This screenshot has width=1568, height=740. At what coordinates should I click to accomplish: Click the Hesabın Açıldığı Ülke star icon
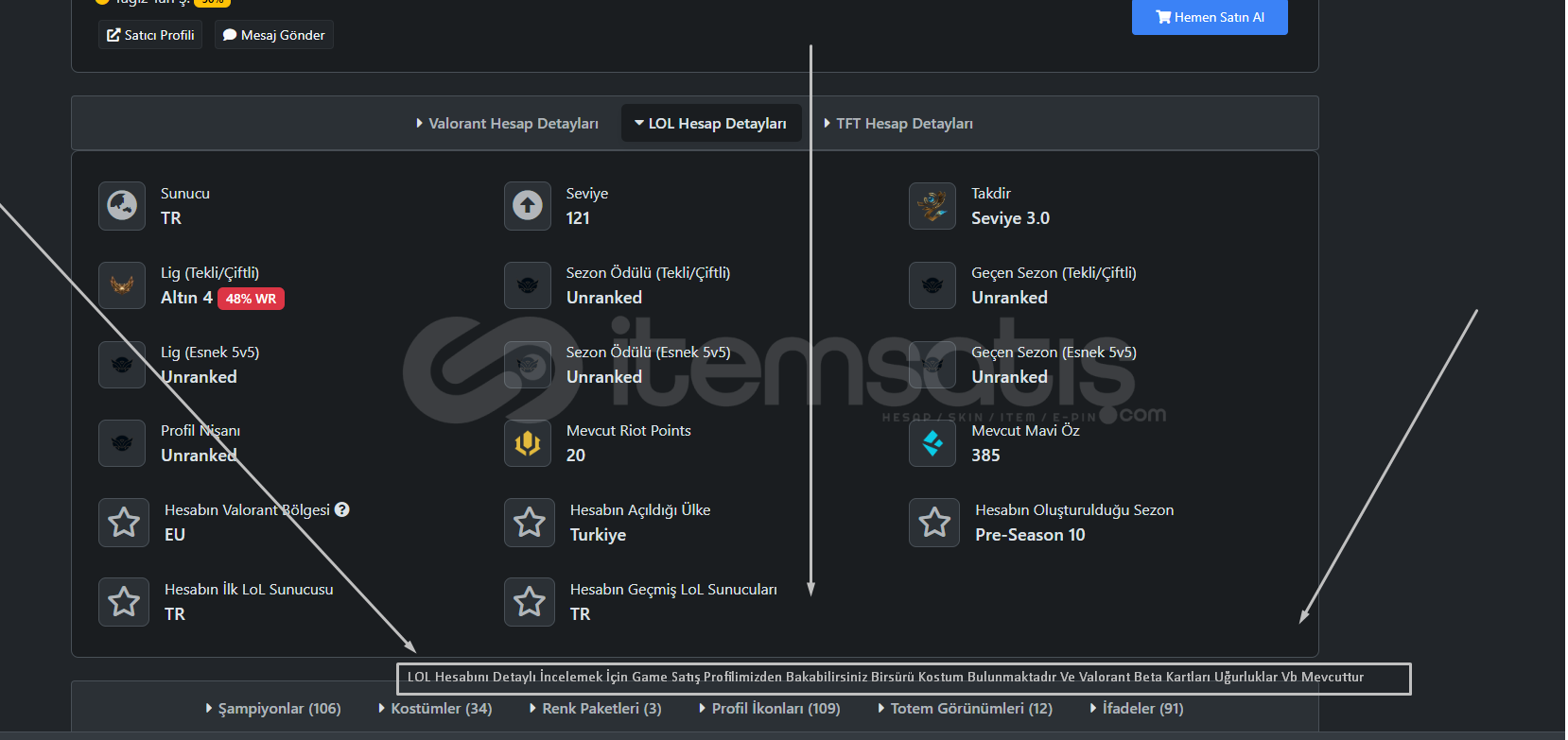point(530,522)
